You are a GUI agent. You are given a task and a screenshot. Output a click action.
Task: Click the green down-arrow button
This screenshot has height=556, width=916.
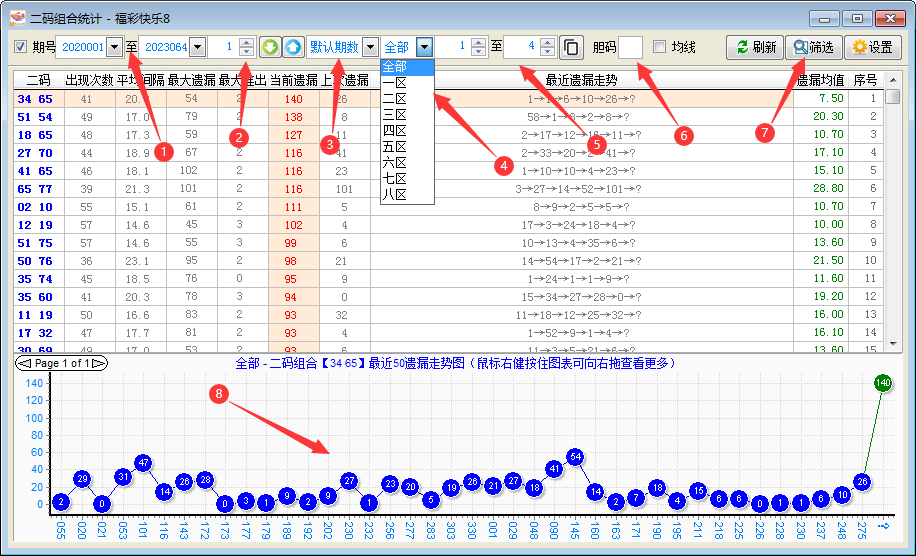click(270, 47)
